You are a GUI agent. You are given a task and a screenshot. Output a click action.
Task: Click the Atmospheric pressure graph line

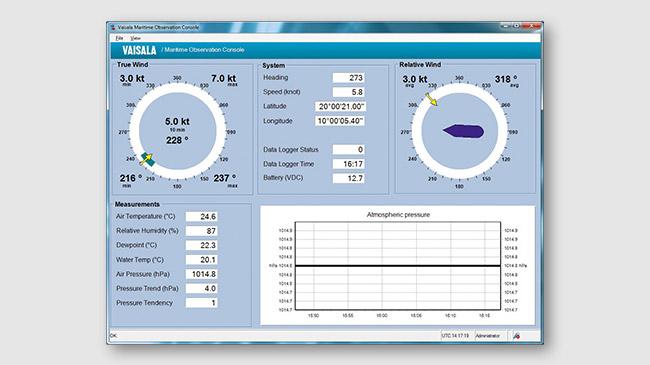point(398,265)
